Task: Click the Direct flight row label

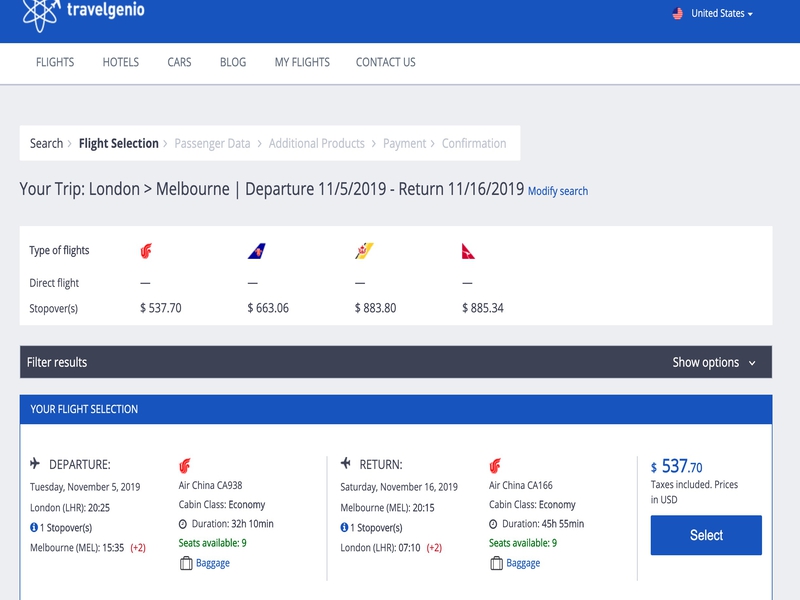Action: [54, 283]
